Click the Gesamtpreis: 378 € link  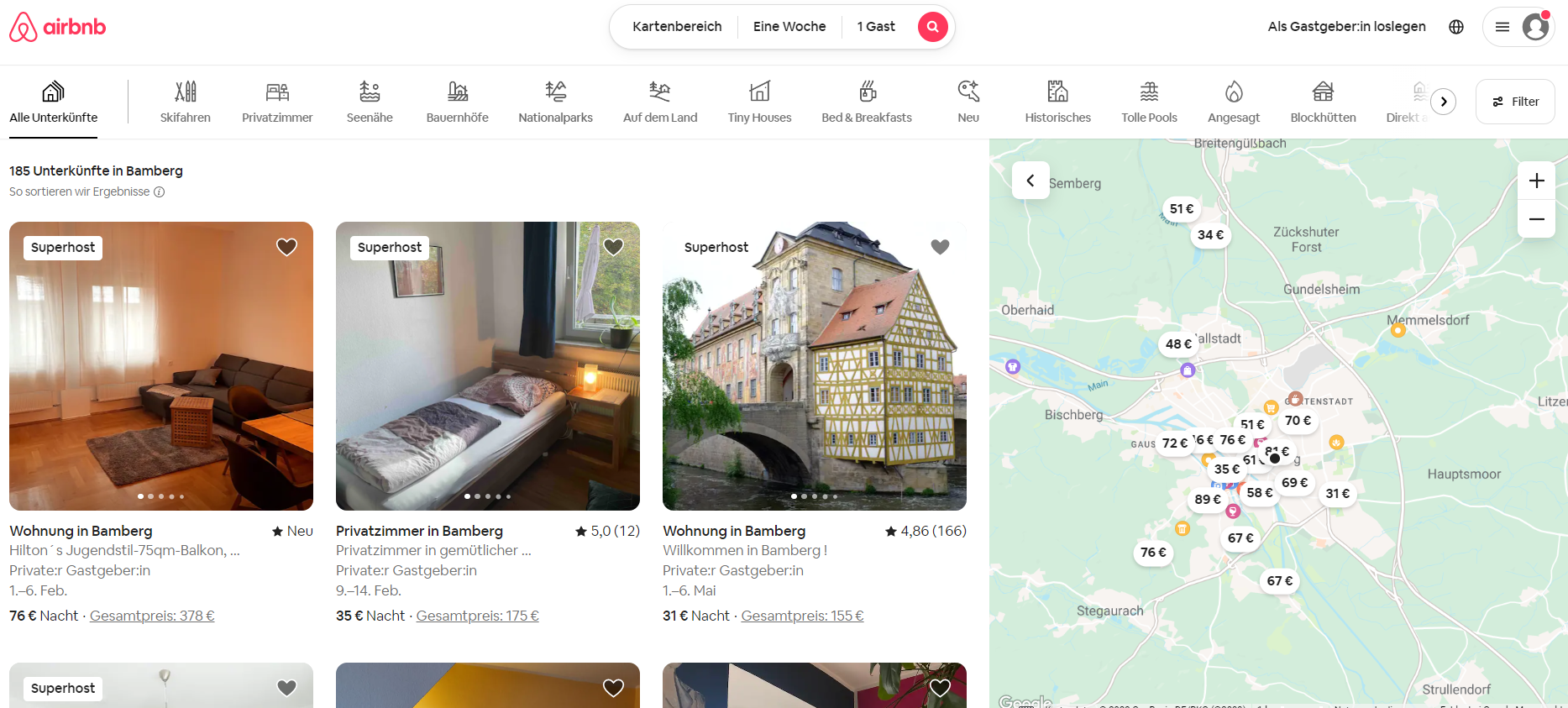pyautogui.click(x=152, y=616)
